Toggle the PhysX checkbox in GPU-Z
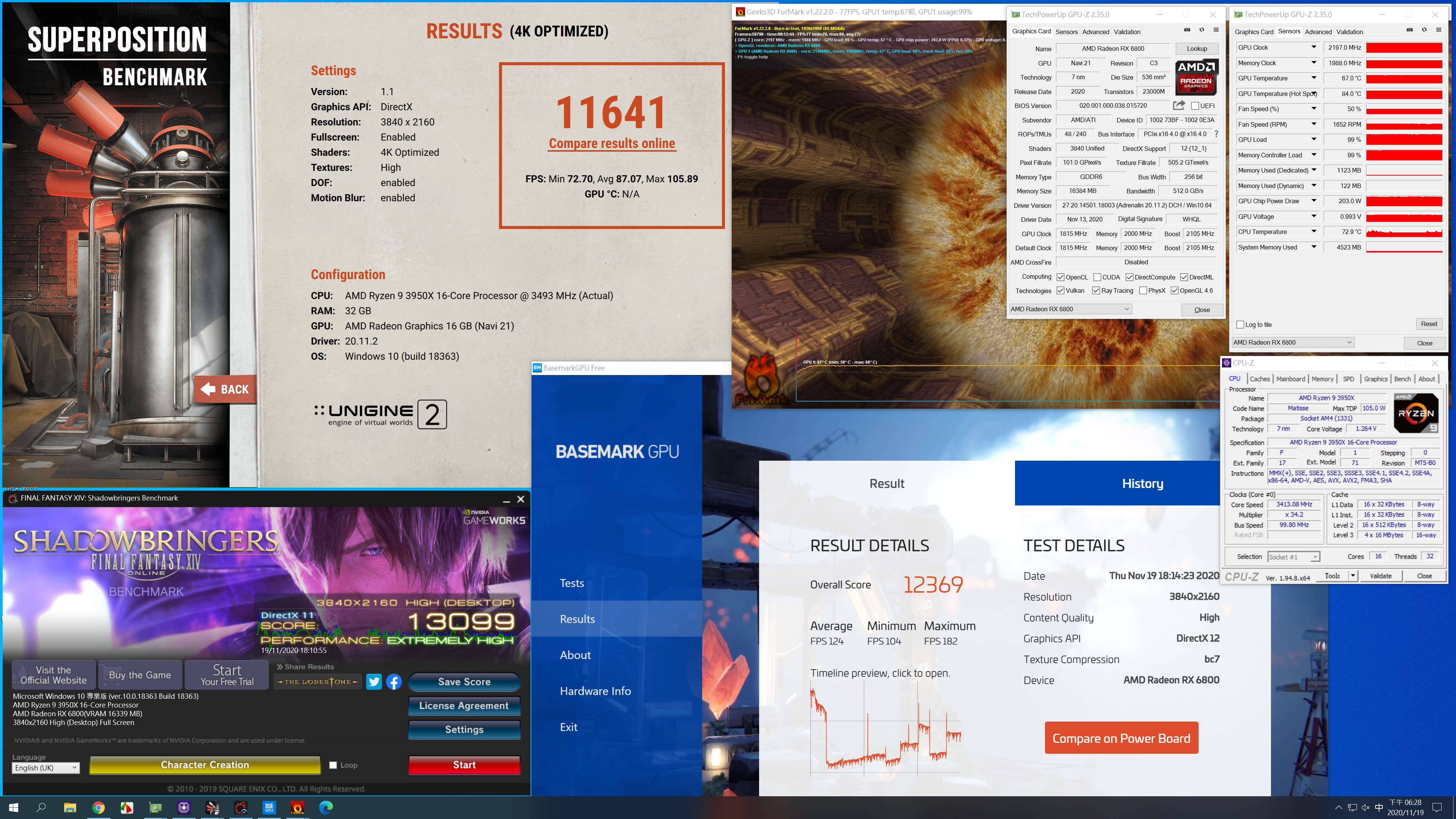This screenshot has width=1456, height=819. pyautogui.click(x=1143, y=290)
